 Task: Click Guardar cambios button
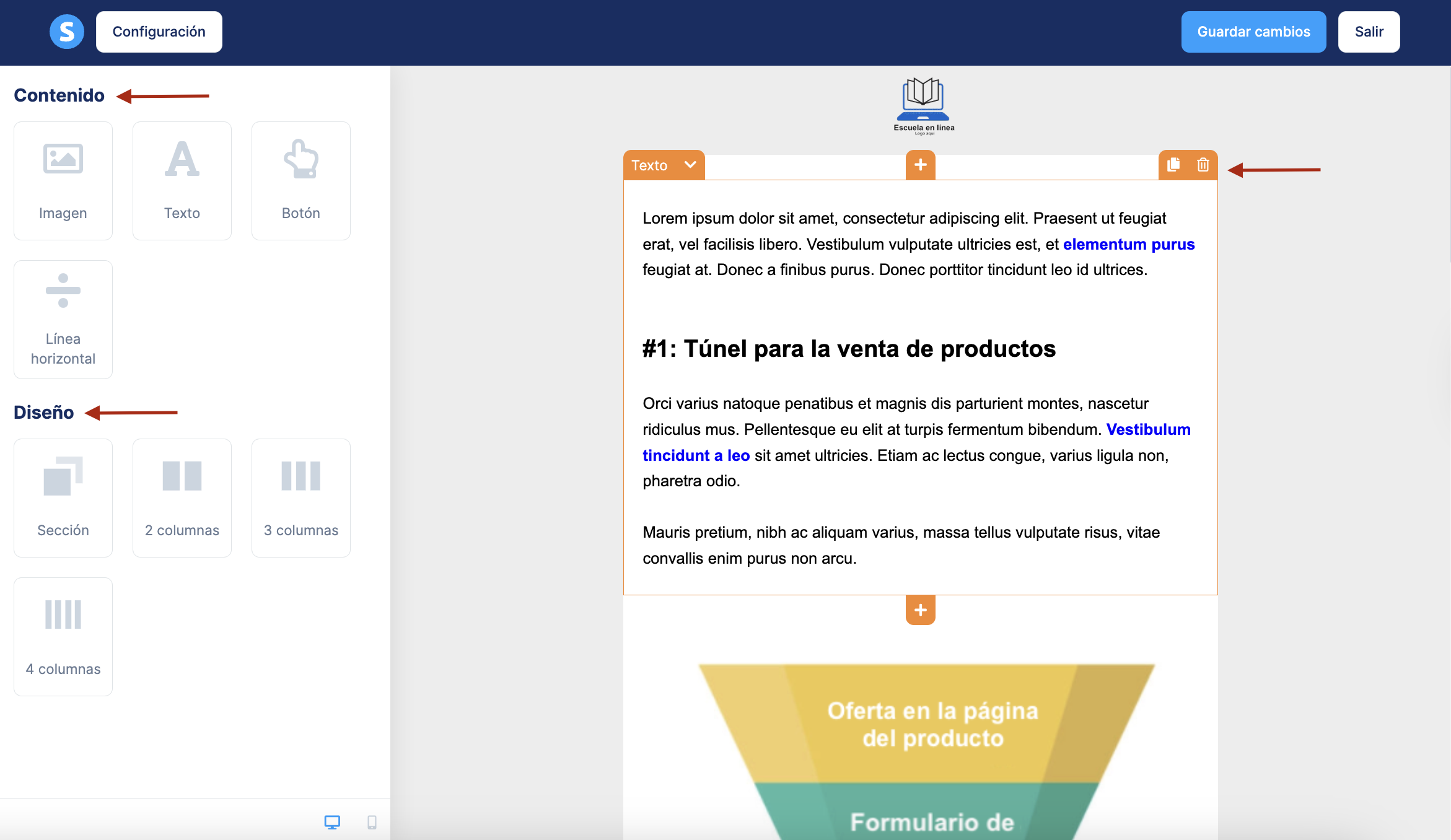(x=1253, y=32)
